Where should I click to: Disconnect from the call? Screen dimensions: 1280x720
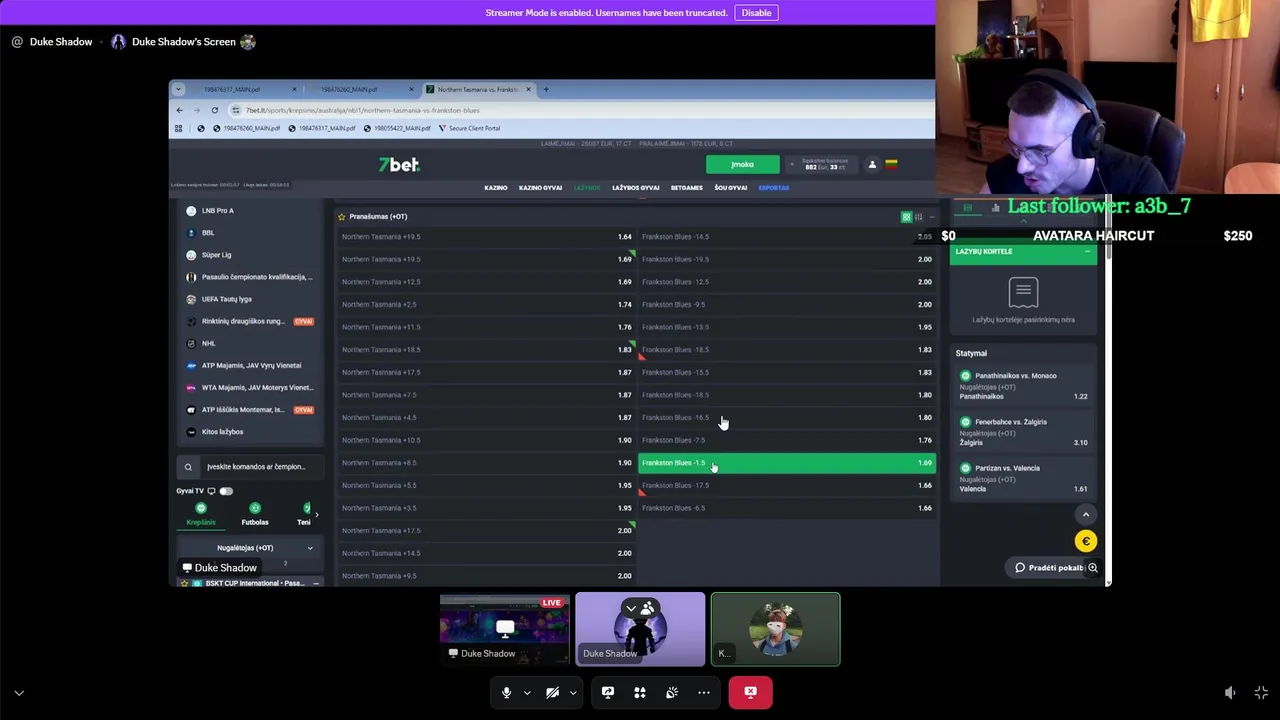pyautogui.click(x=750, y=692)
